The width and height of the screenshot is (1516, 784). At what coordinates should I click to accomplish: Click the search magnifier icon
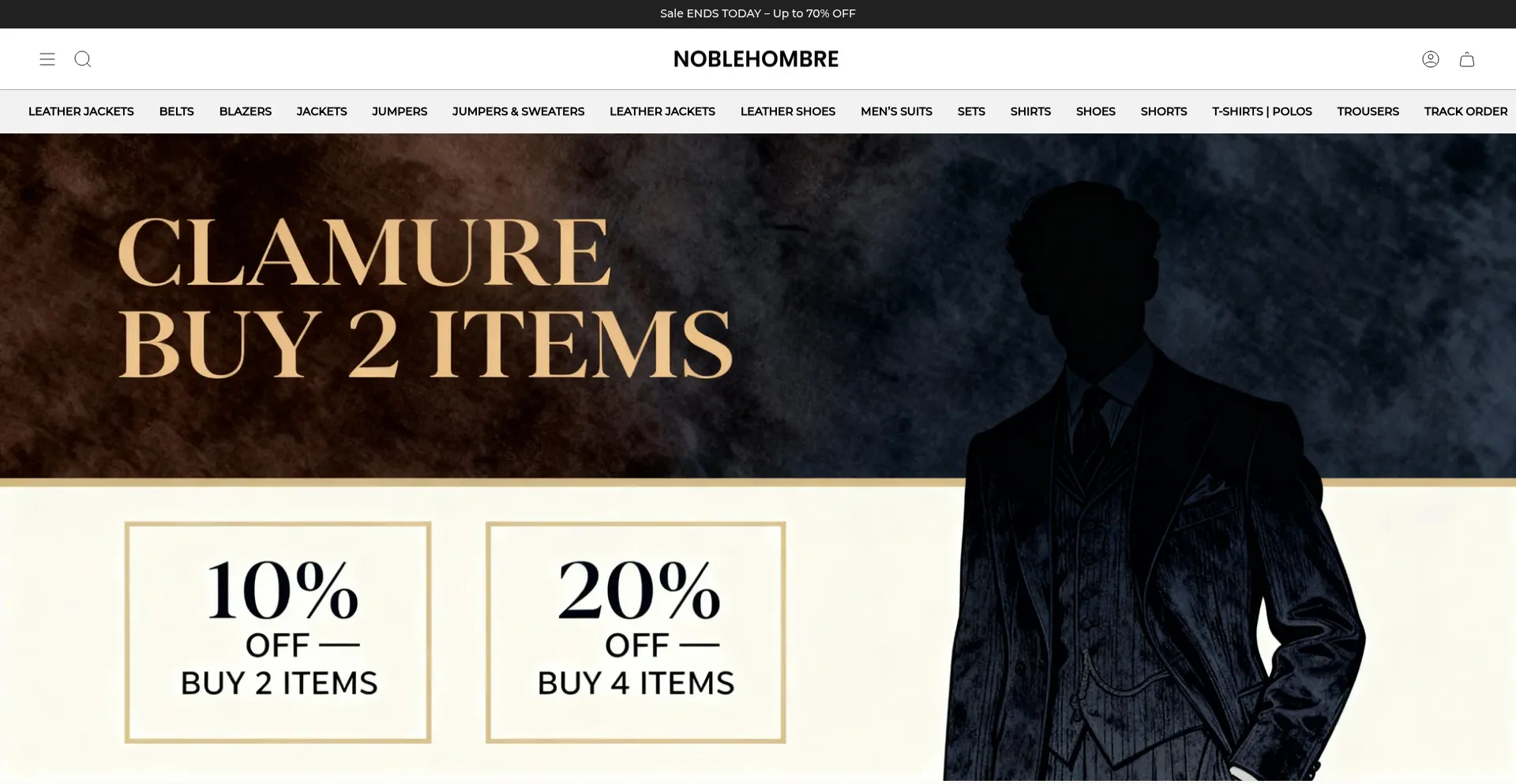tap(83, 59)
